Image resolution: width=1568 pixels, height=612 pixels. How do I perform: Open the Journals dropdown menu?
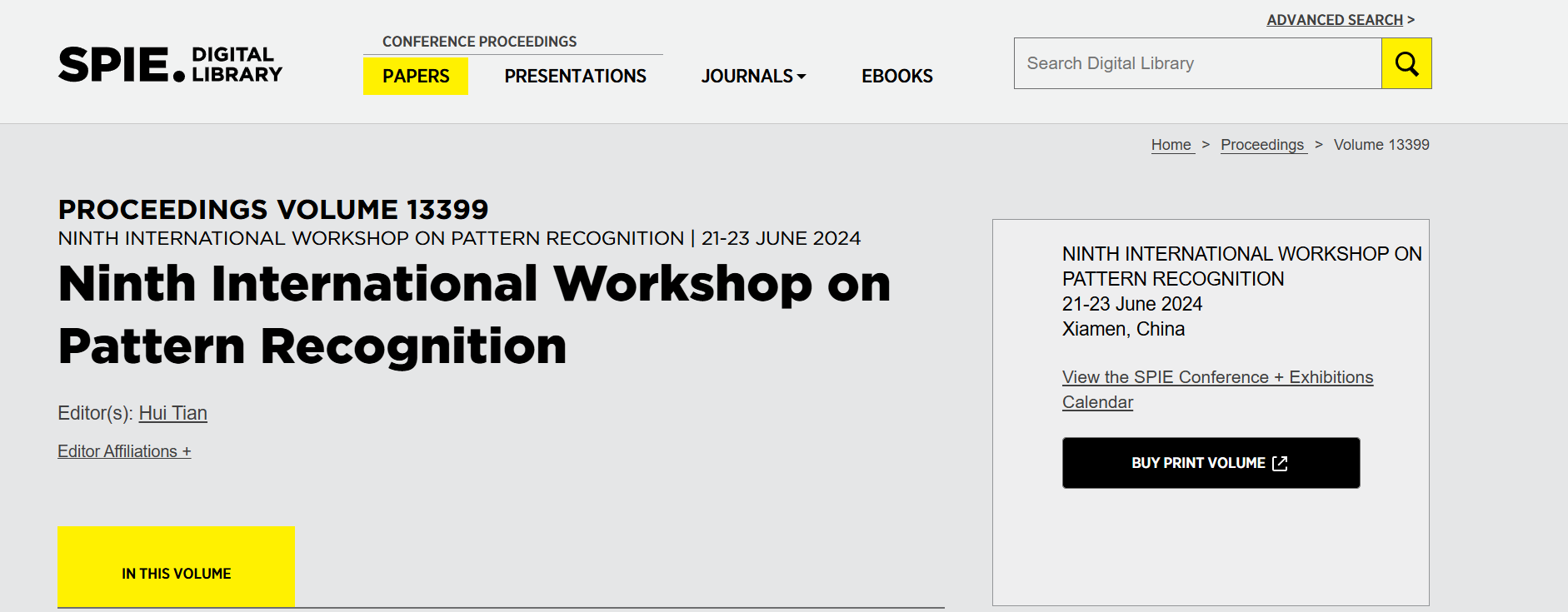pyautogui.click(x=753, y=77)
